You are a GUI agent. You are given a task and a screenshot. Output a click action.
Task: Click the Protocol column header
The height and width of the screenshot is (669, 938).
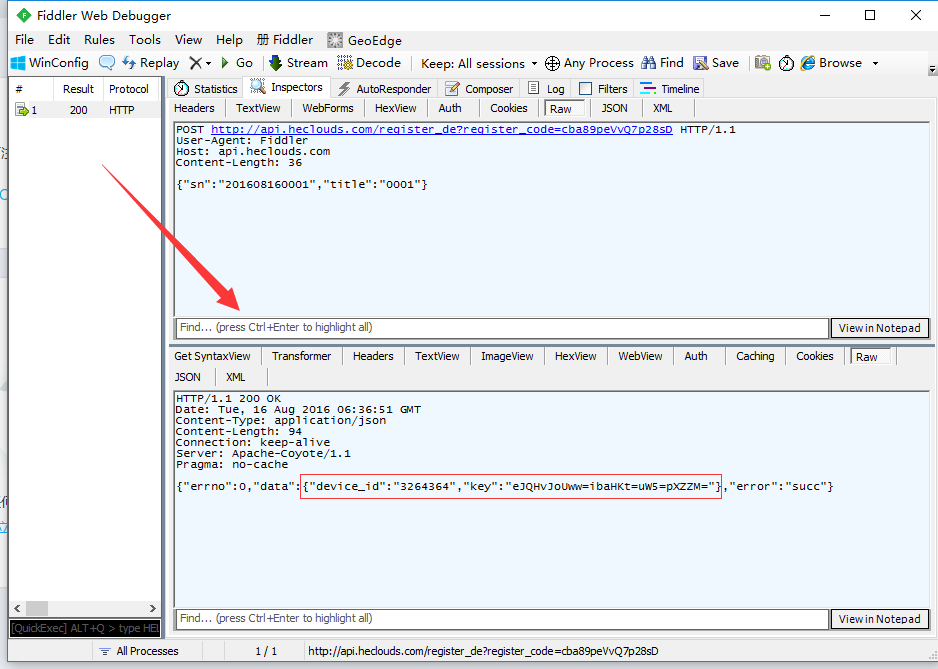[x=129, y=89]
